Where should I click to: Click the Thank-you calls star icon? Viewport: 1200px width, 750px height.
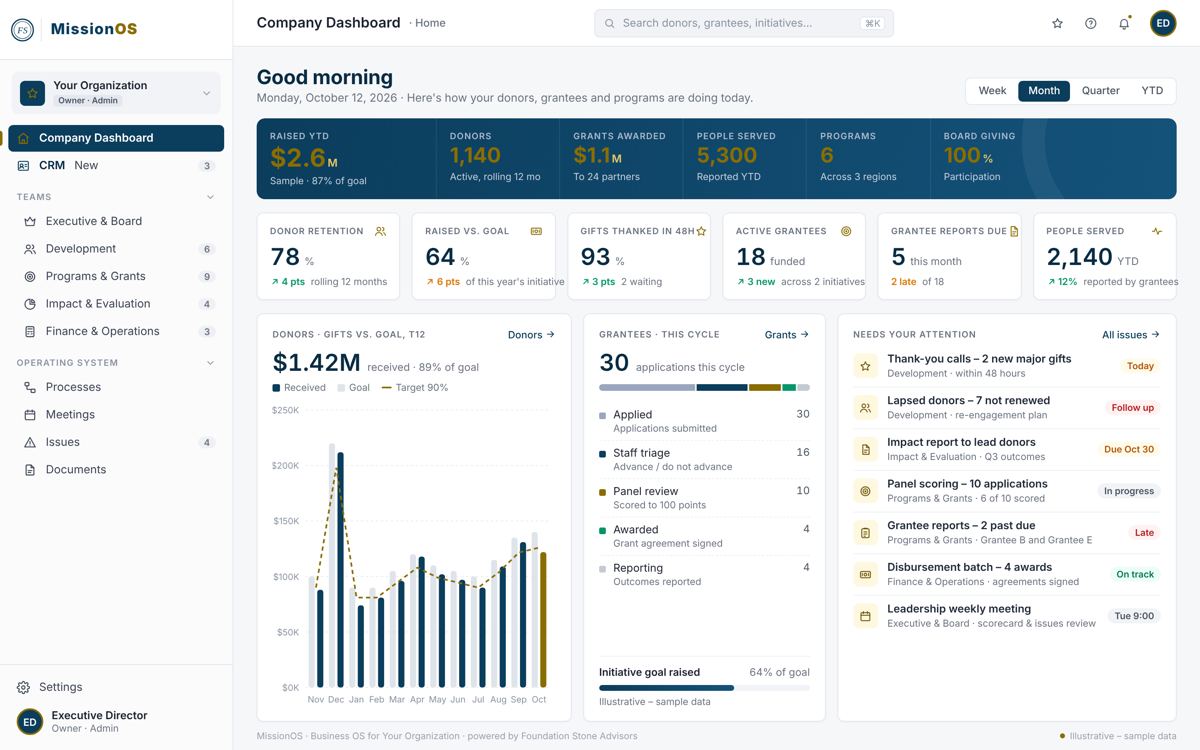pyautogui.click(x=865, y=366)
